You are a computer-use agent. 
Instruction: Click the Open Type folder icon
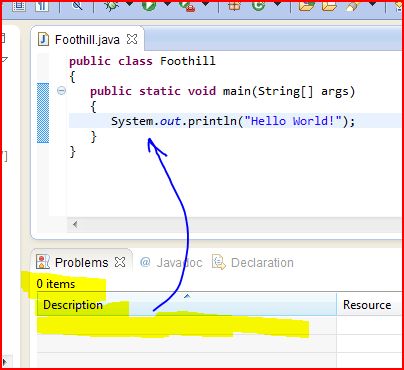[306, 6]
